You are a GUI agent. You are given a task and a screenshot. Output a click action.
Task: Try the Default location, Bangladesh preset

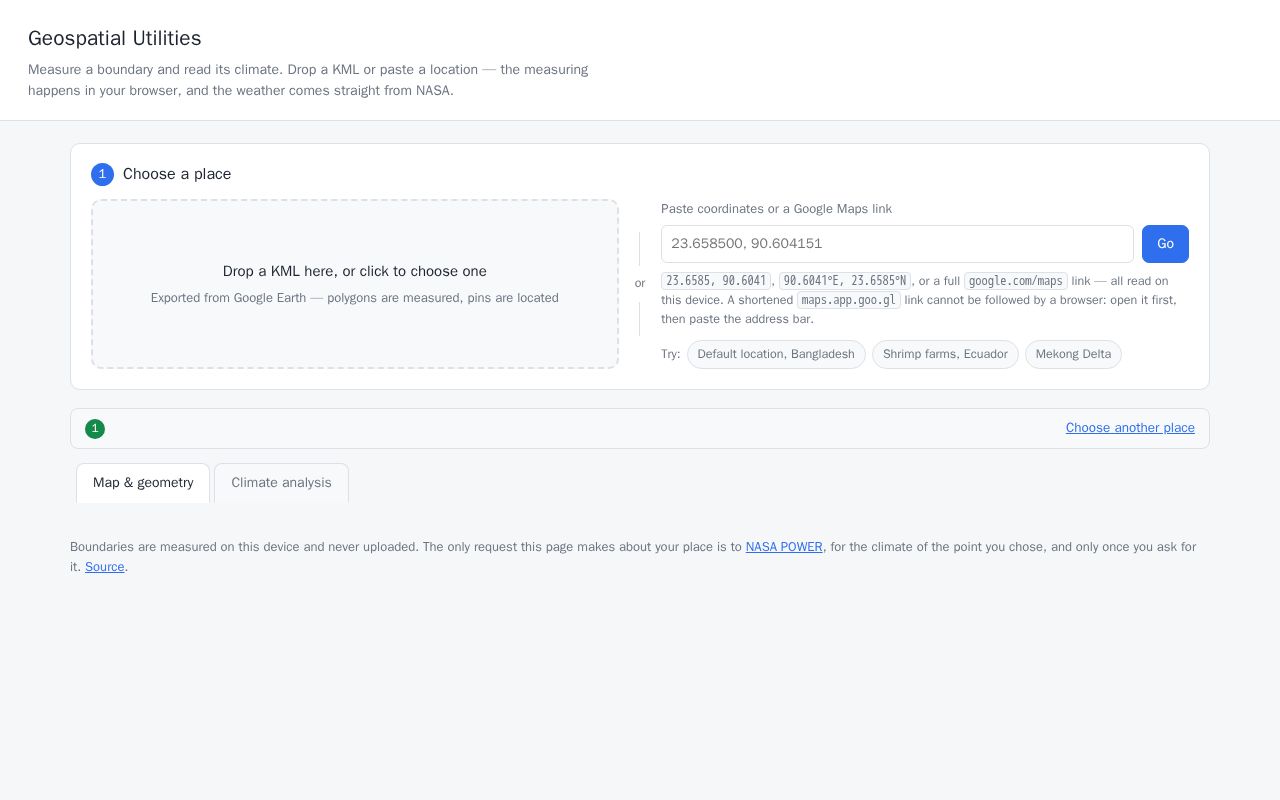click(x=776, y=354)
